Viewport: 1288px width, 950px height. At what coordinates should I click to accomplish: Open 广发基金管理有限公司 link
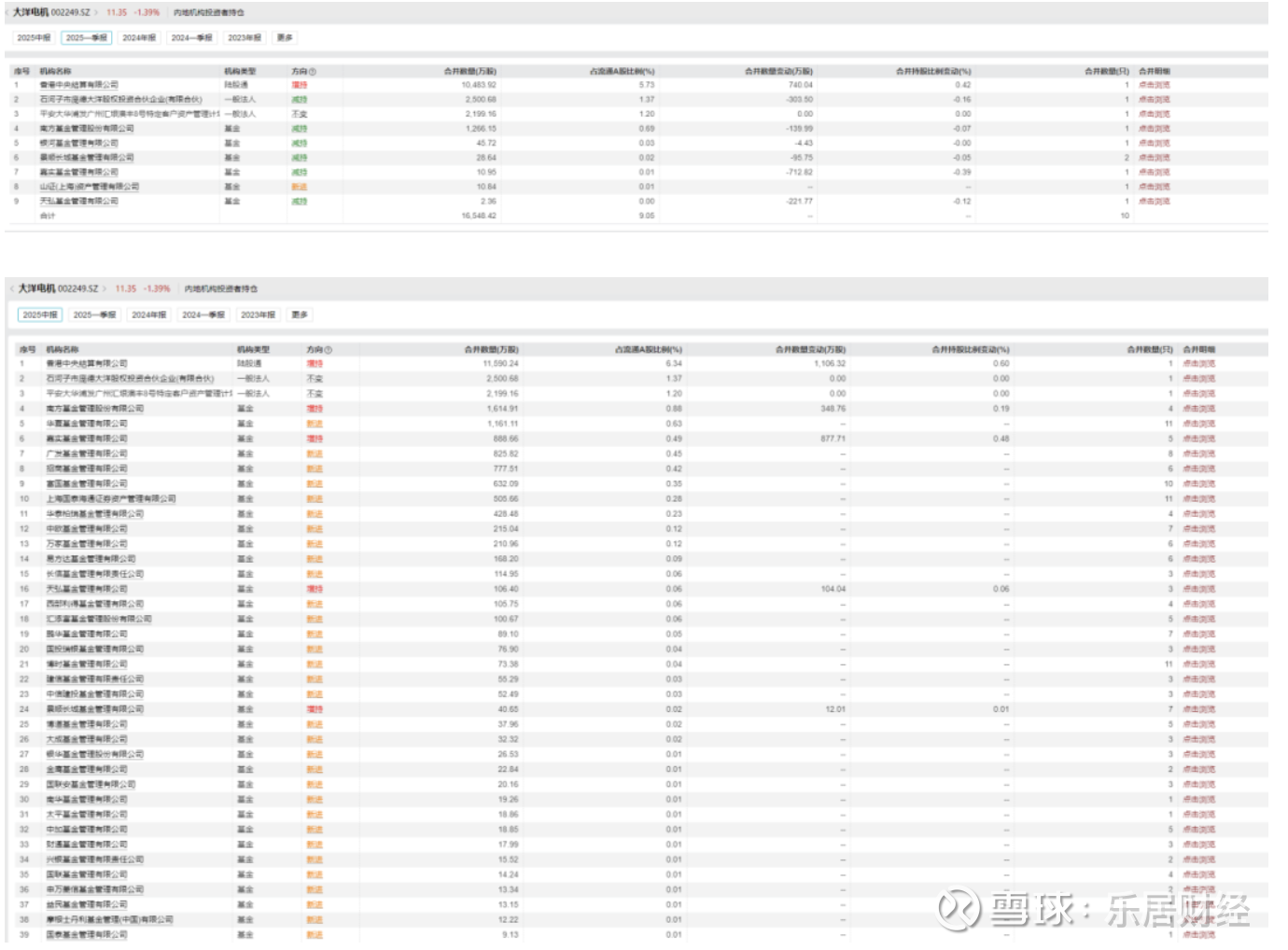pyautogui.click(x=87, y=454)
